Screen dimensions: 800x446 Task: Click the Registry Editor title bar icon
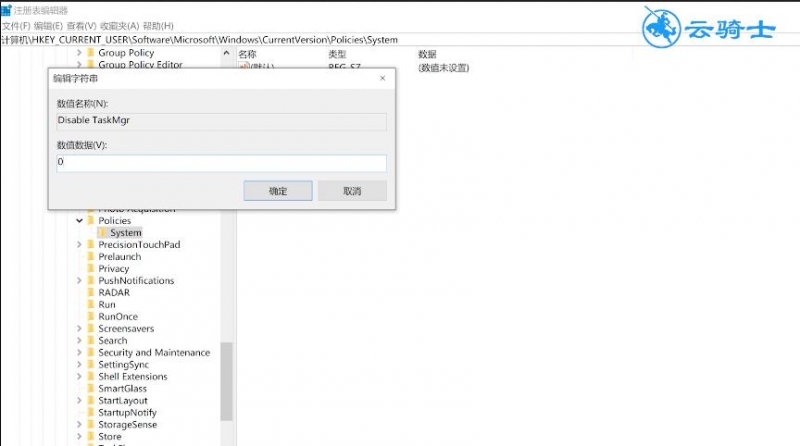tap(6, 10)
